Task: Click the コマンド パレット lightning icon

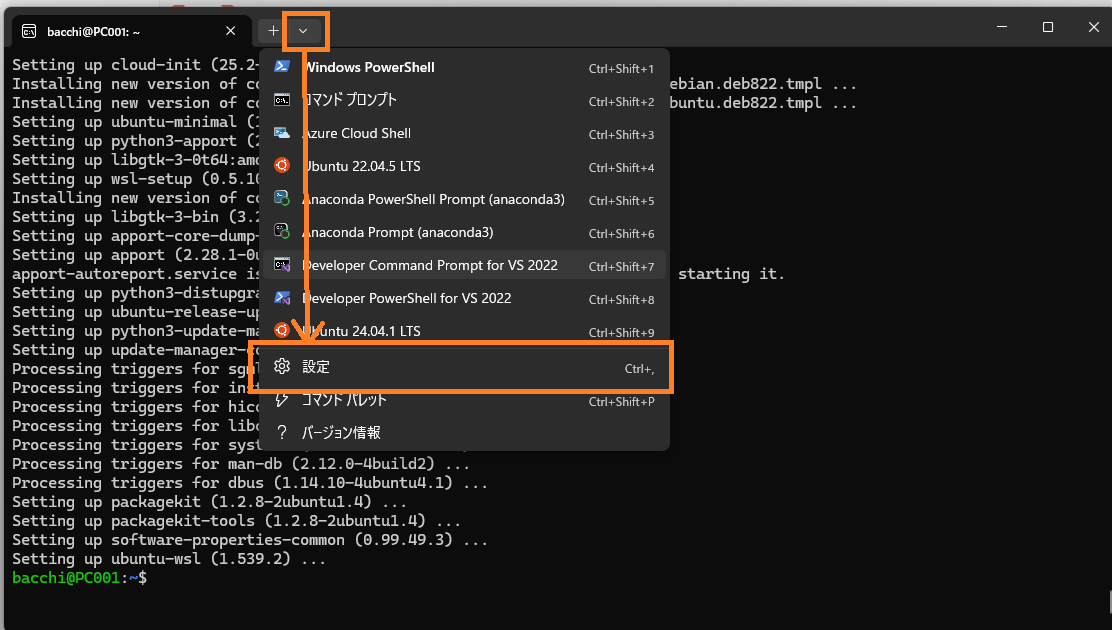Action: coord(282,400)
